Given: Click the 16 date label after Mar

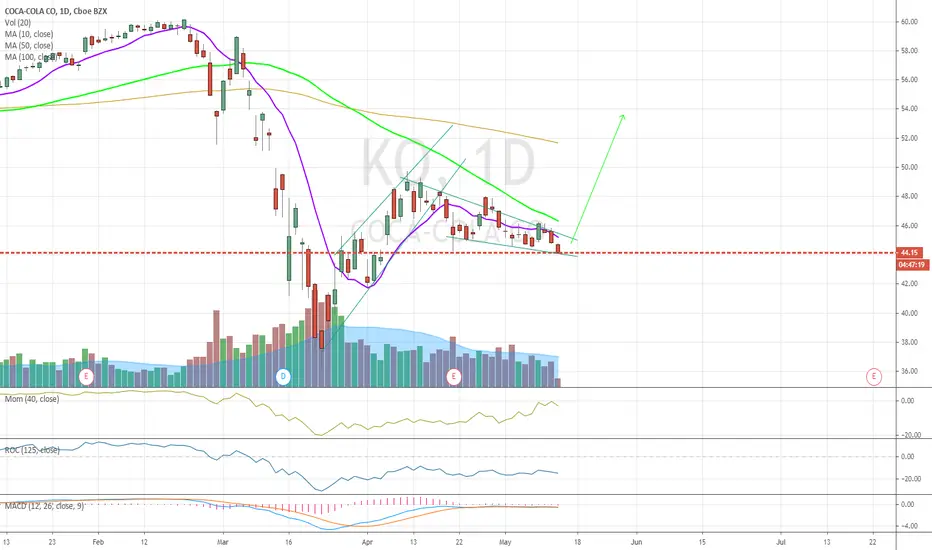Looking at the screenshot, I should coord(289,542).
